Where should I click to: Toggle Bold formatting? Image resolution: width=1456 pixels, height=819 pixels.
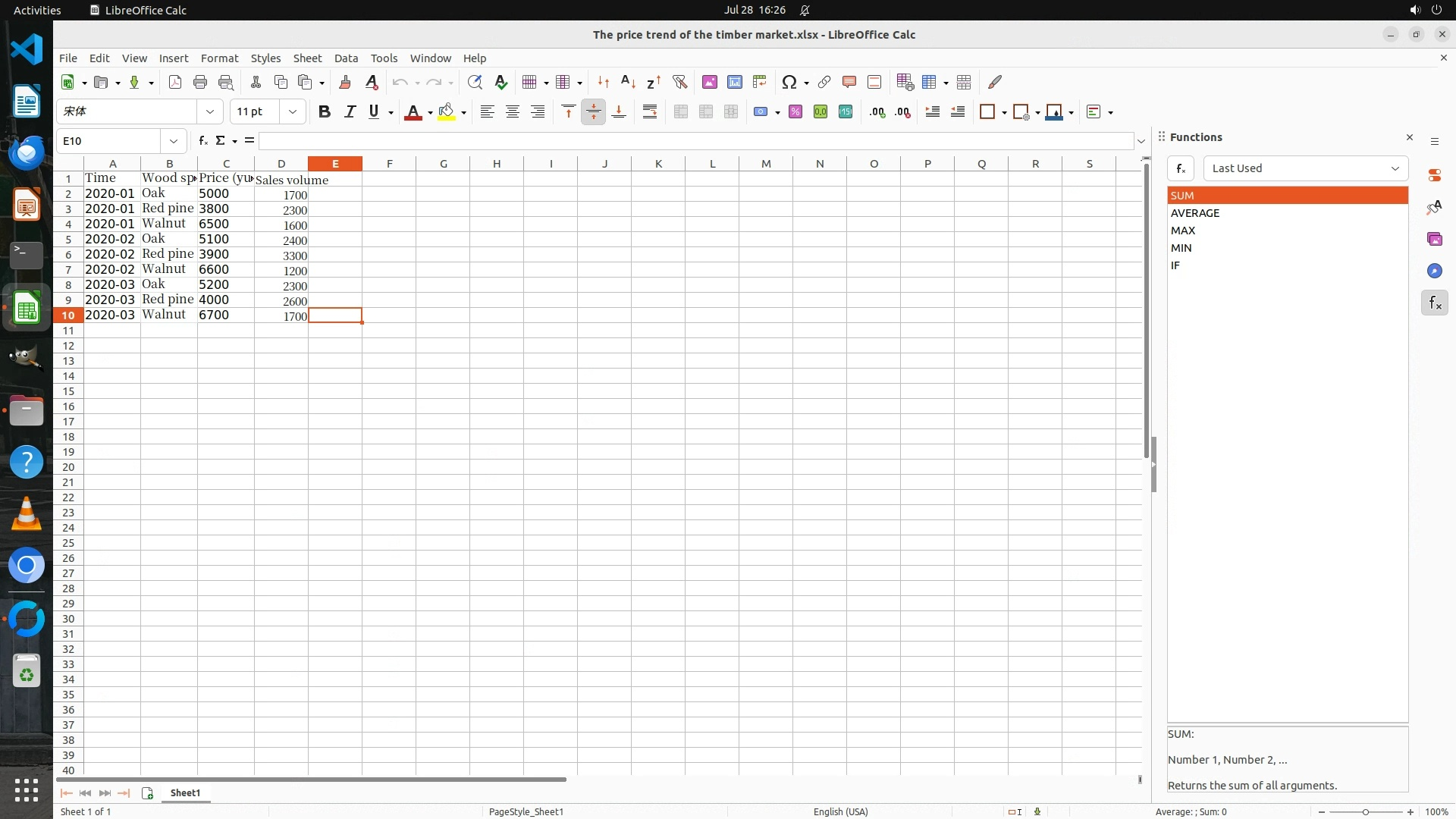324,111
